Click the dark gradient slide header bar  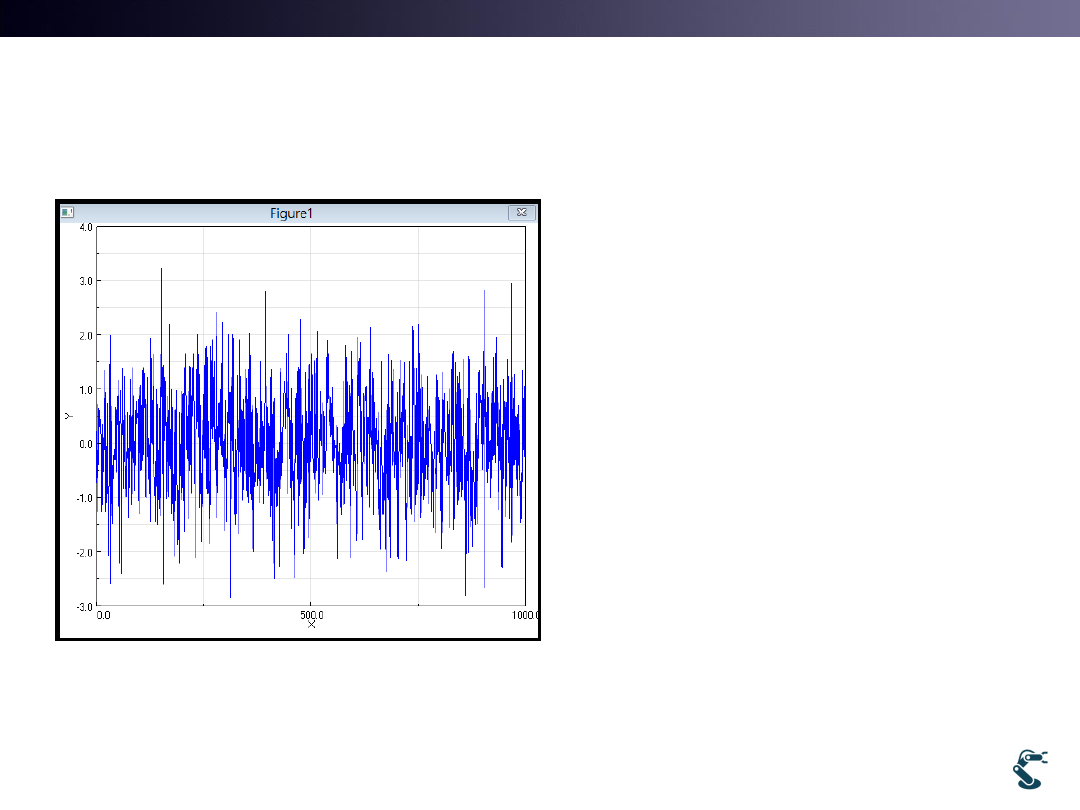point(540,18)
